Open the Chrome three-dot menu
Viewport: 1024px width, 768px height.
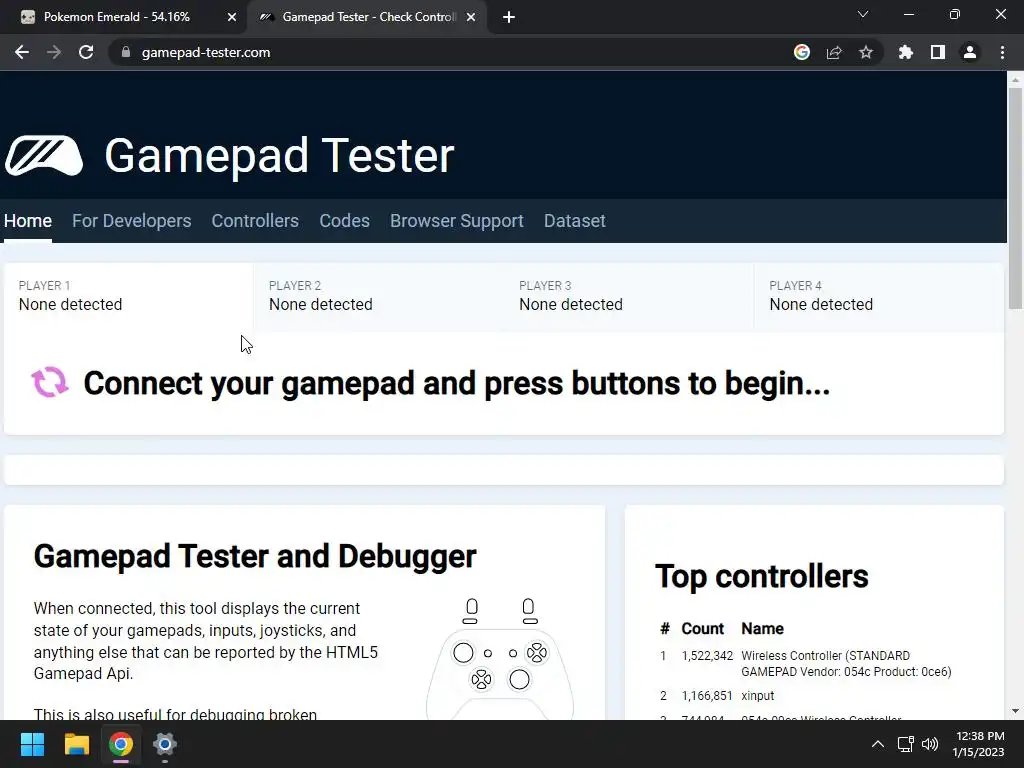point(1002,52)
